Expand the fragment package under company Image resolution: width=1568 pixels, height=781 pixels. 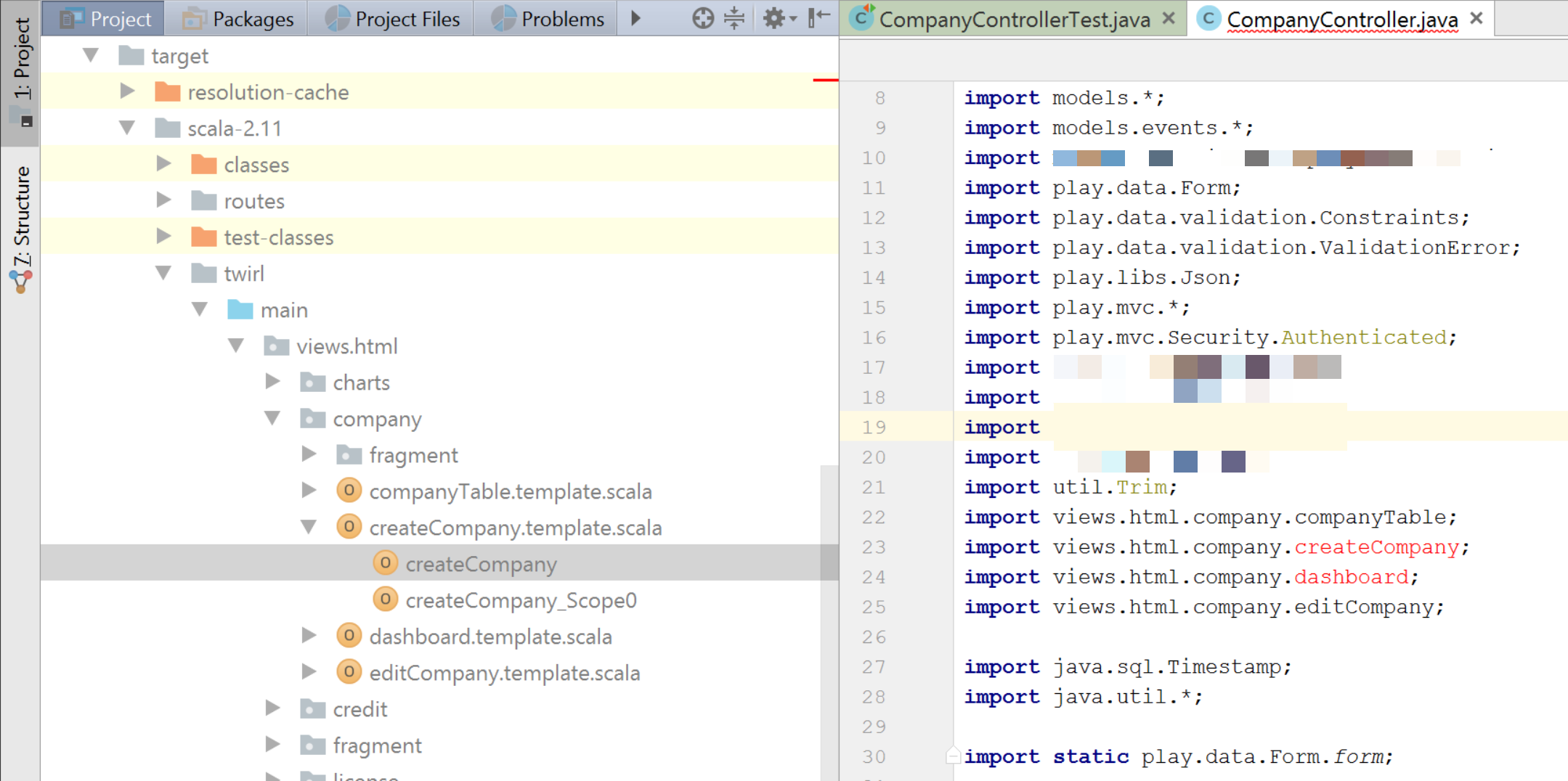[309, 454]
